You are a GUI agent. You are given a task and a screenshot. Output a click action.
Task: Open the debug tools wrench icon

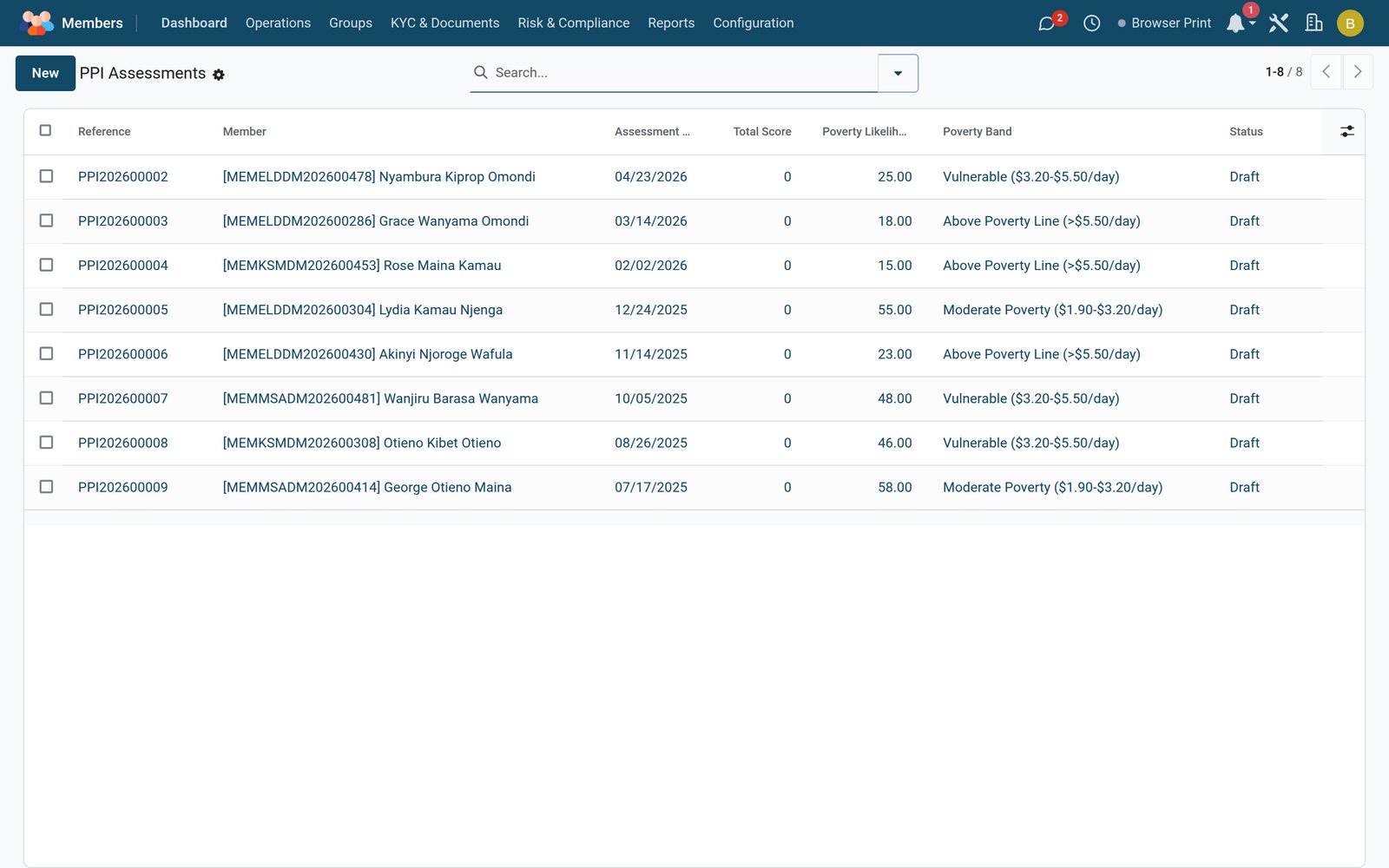pos(1278,23)
